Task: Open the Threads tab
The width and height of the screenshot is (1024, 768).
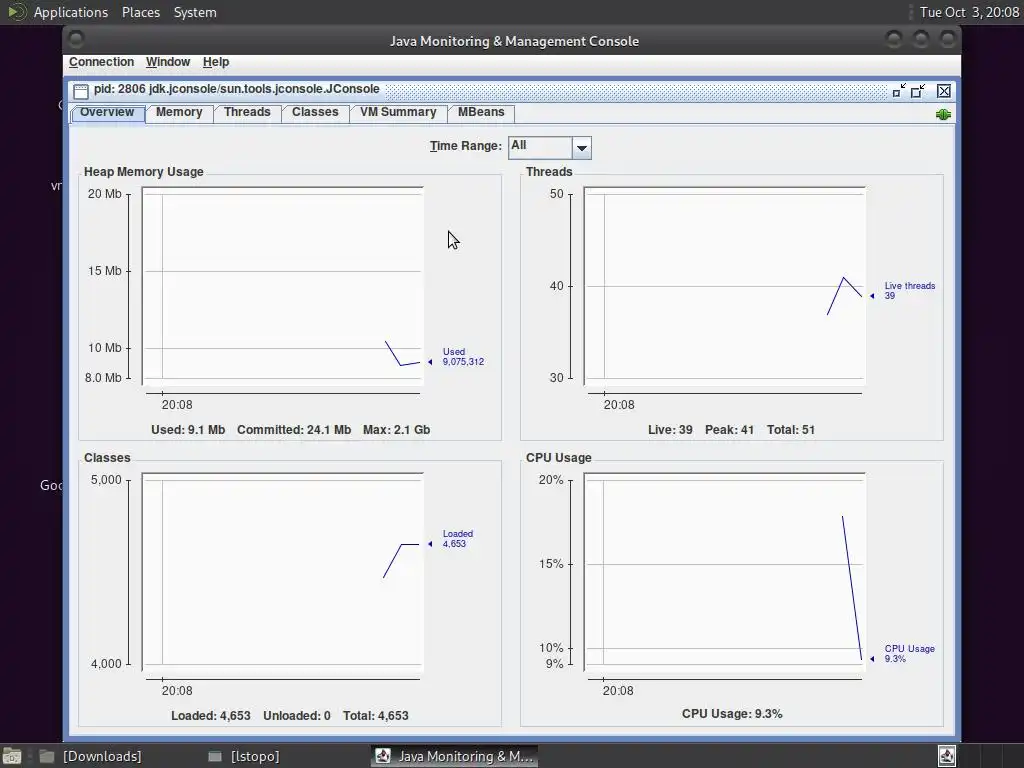Action: 247,112
